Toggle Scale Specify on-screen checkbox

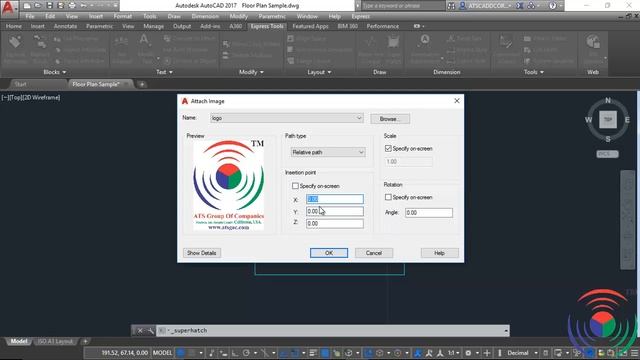pyautogui.click(x=388, y=149)
